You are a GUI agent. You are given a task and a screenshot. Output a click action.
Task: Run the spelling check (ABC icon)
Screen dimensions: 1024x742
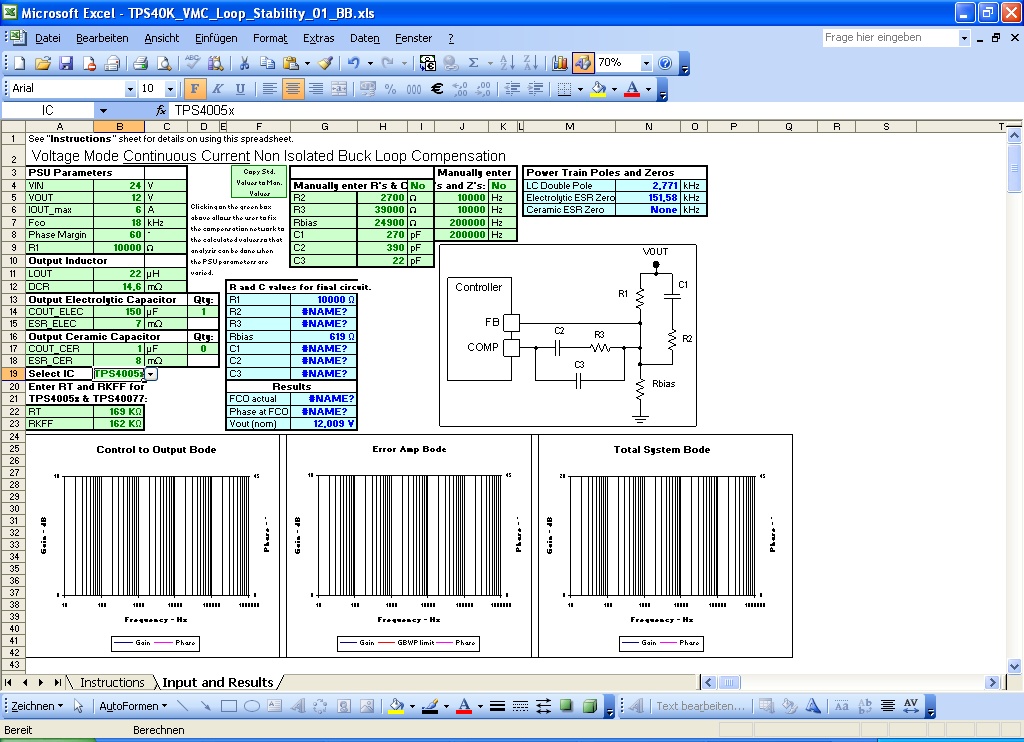[192, 63]
